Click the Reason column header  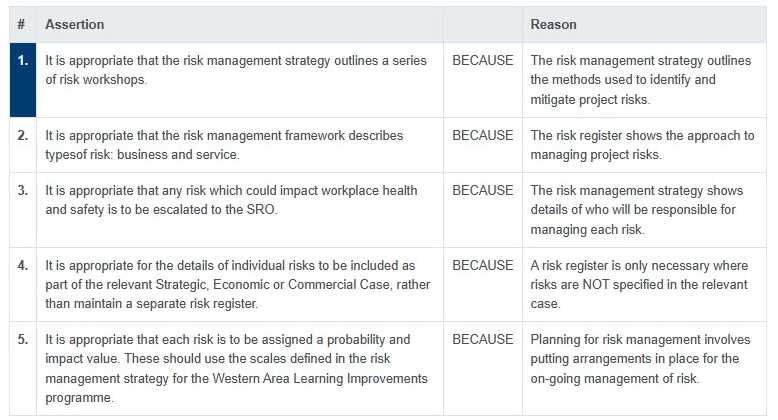pos(553,24)
